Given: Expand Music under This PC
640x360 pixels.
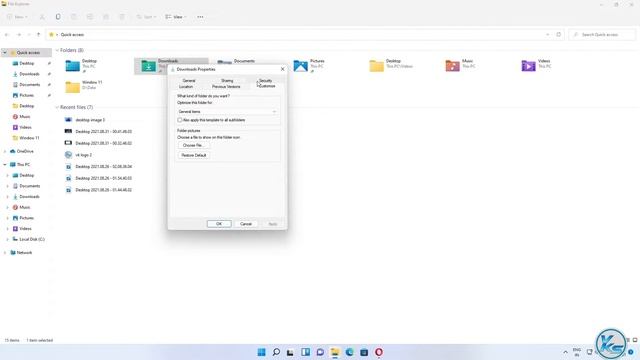Looking at the screenshot, I should click(x=7, y=207).
